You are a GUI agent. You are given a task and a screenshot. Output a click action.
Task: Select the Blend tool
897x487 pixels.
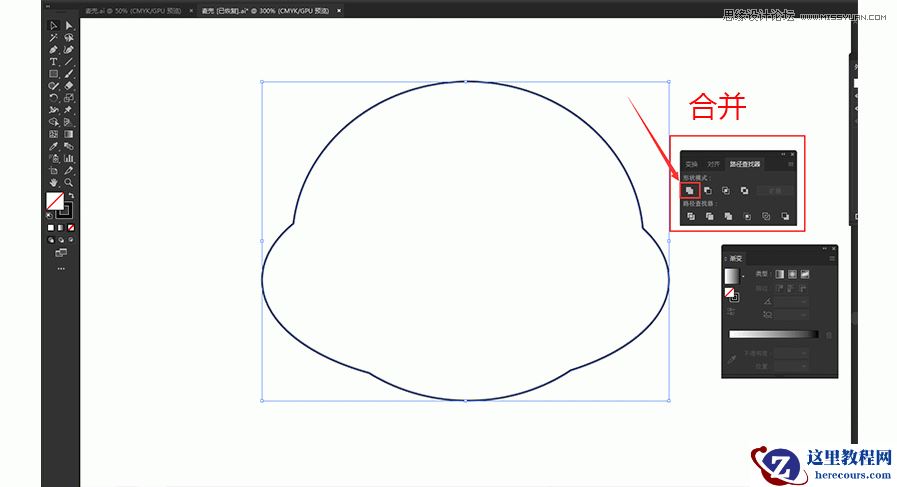pos(69,147)
